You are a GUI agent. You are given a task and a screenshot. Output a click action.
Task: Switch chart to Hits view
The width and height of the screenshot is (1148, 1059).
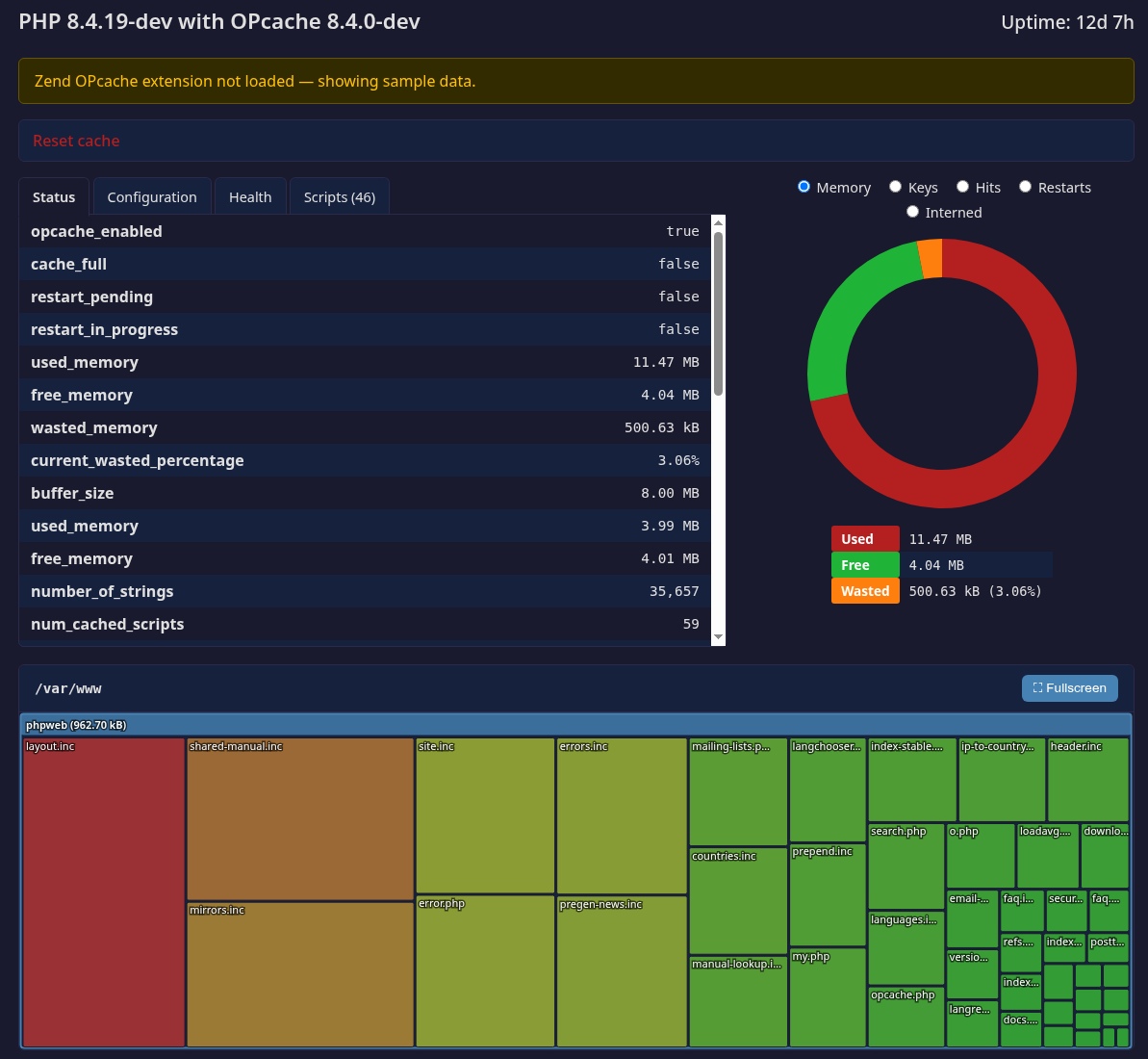(x=962, y=186)
